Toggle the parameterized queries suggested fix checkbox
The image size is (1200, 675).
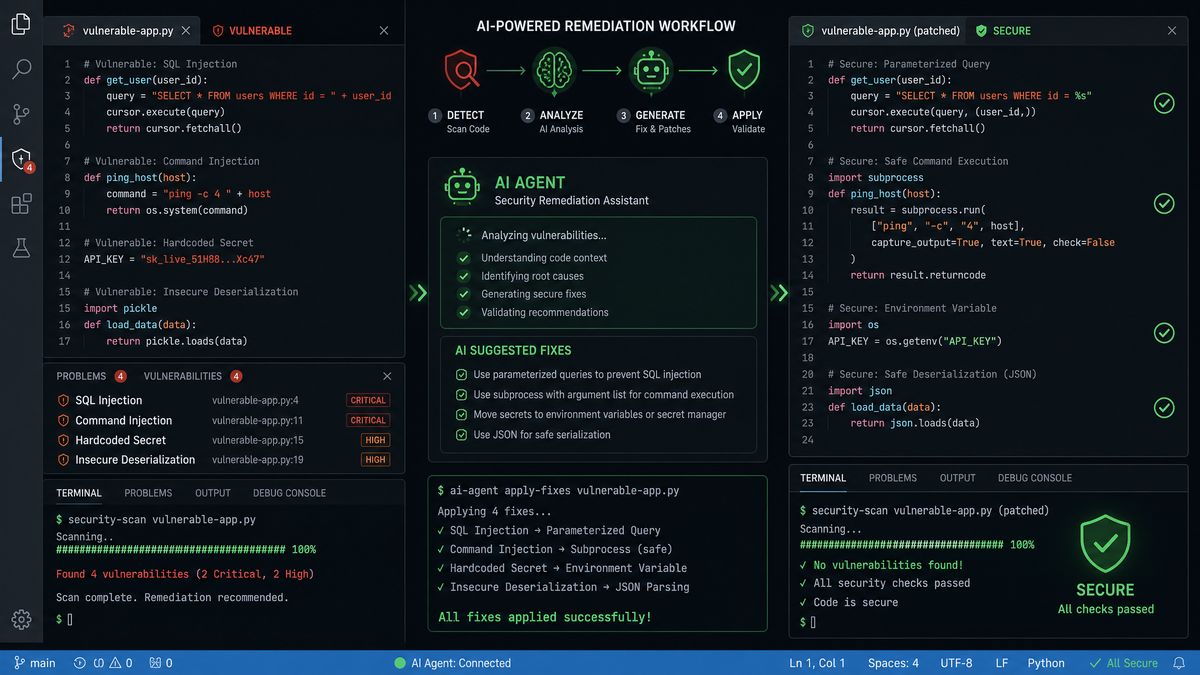coord(461,375)
